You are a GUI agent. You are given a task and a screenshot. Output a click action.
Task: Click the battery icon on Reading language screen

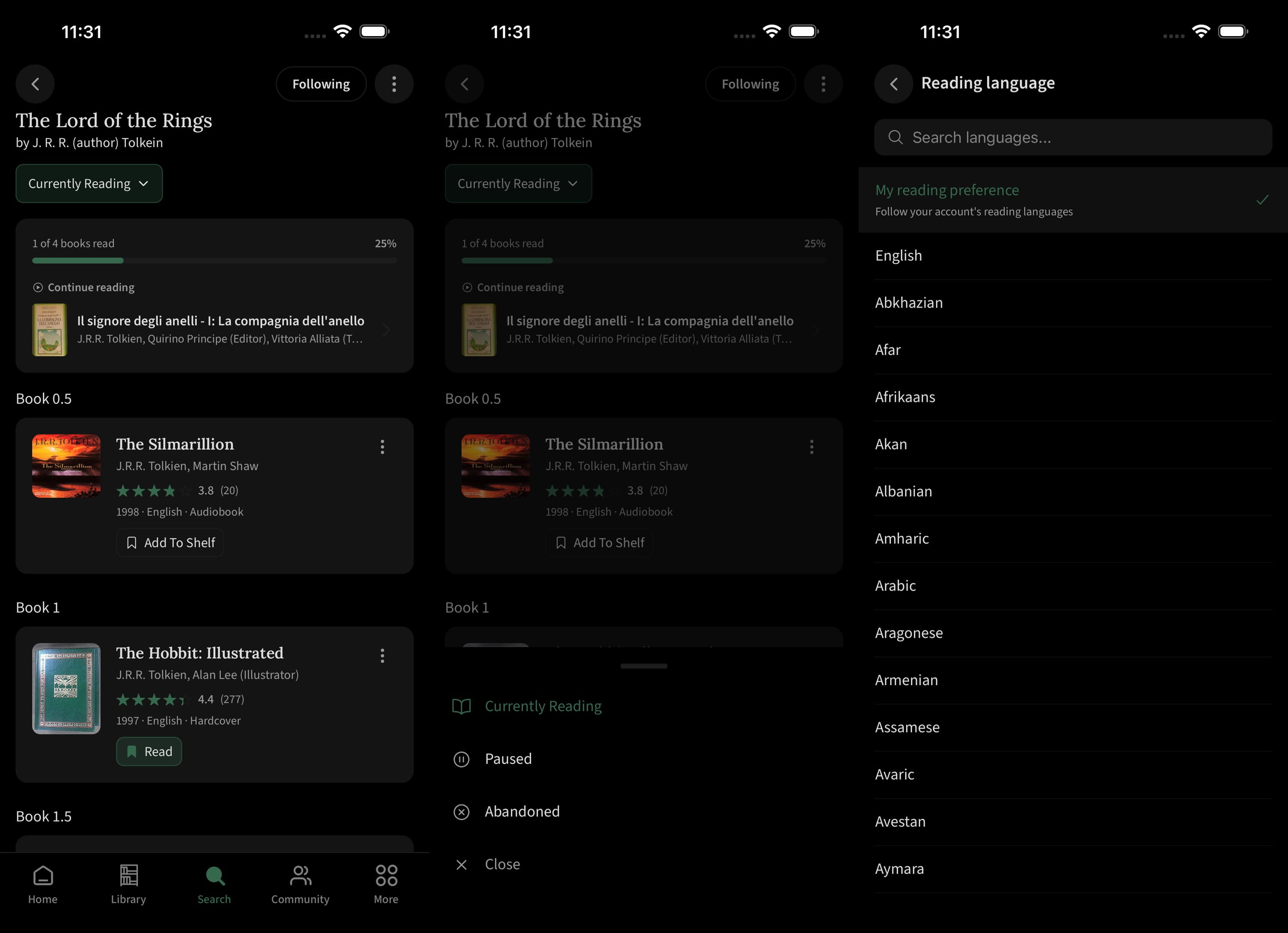coord(1233,31)
